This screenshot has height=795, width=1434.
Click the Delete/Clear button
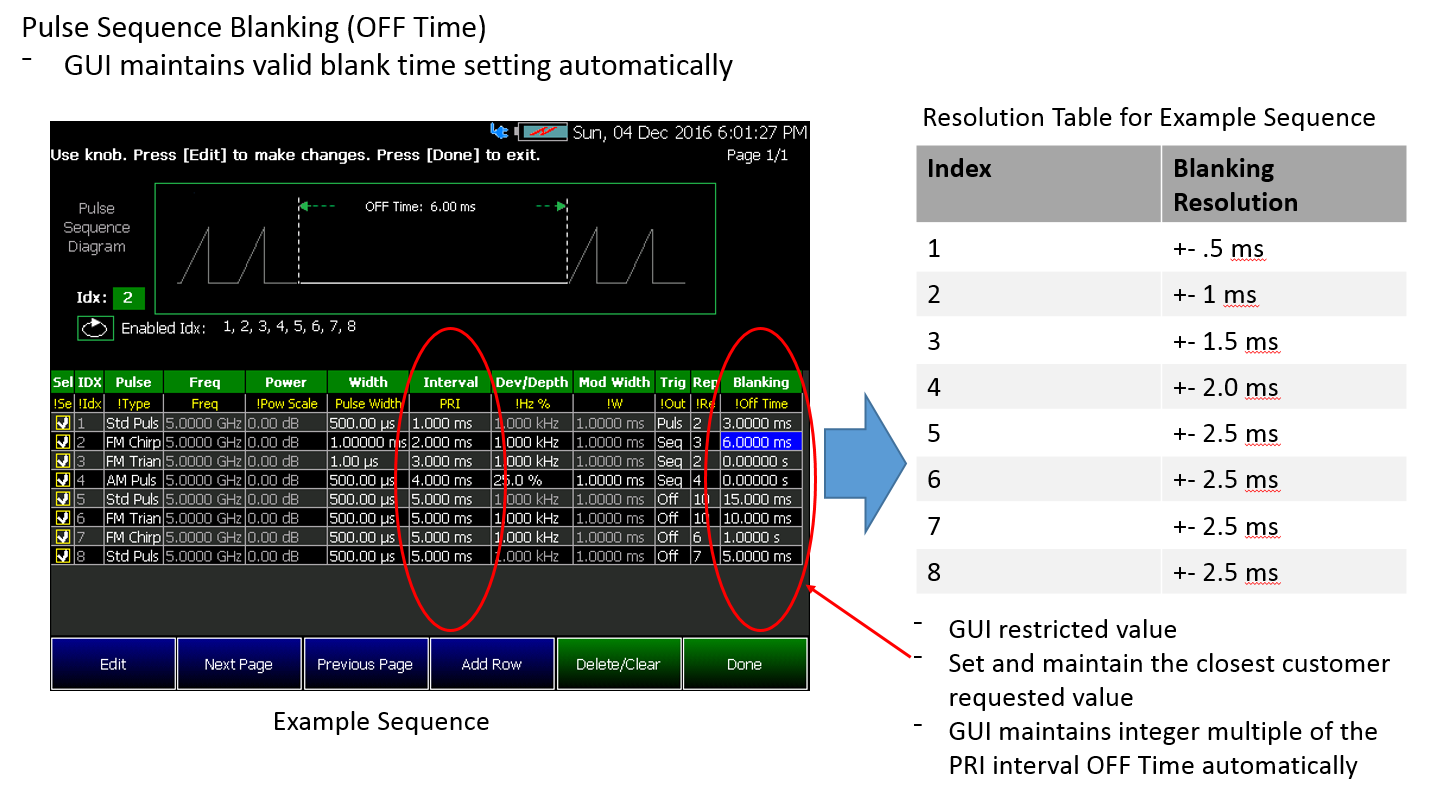(618, 664)
